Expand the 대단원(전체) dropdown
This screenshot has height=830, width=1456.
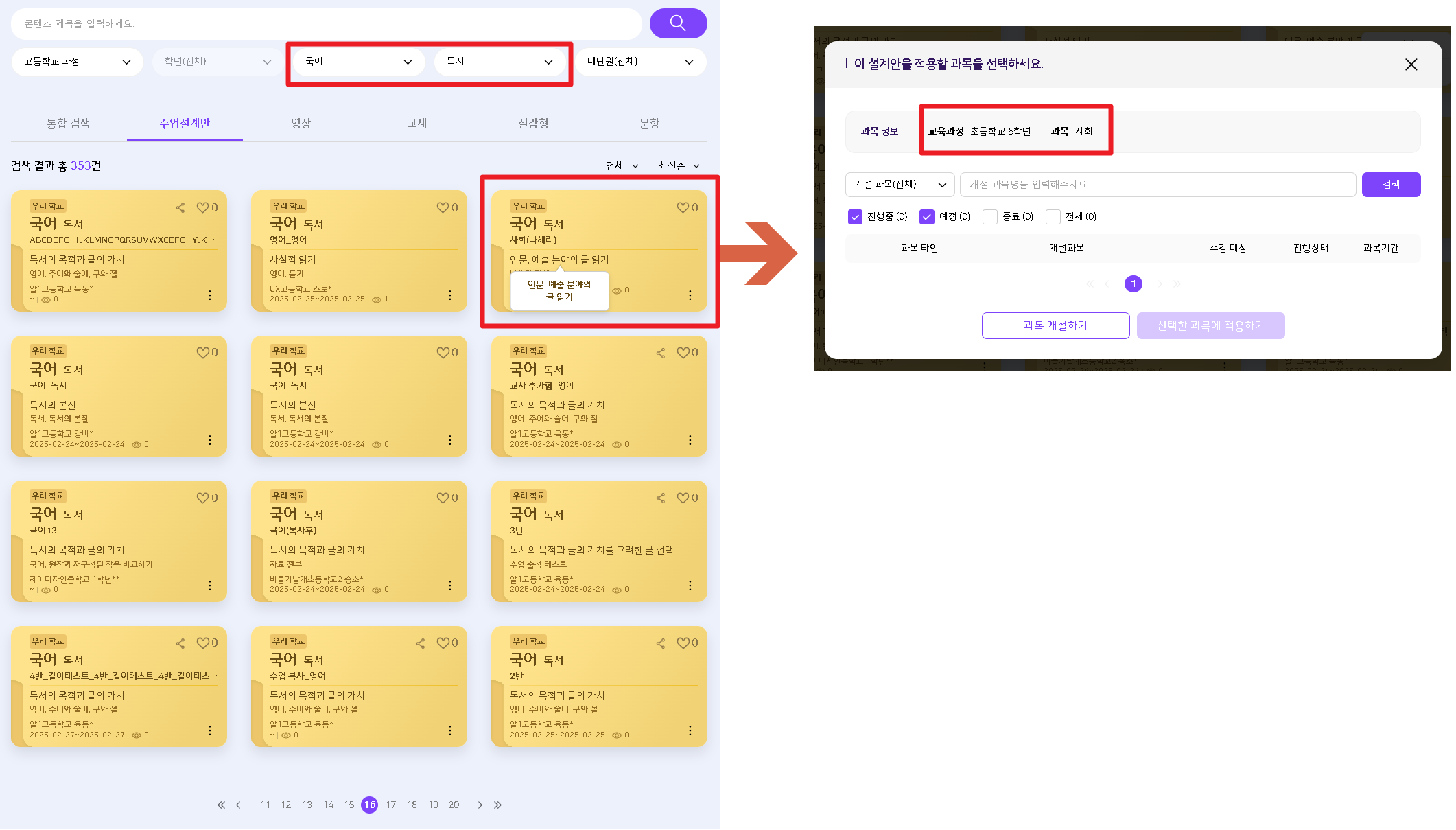639,62
